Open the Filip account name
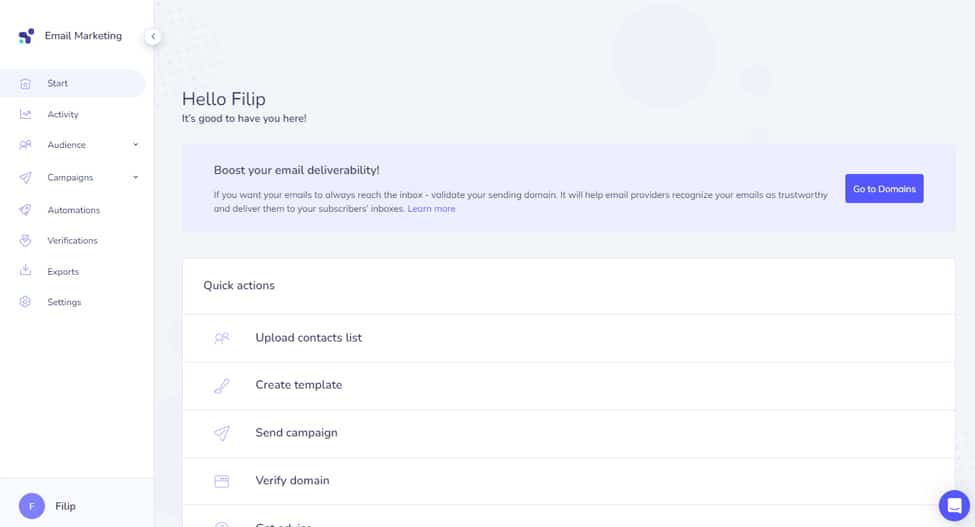The image size is (975, 527). point(65,506)
